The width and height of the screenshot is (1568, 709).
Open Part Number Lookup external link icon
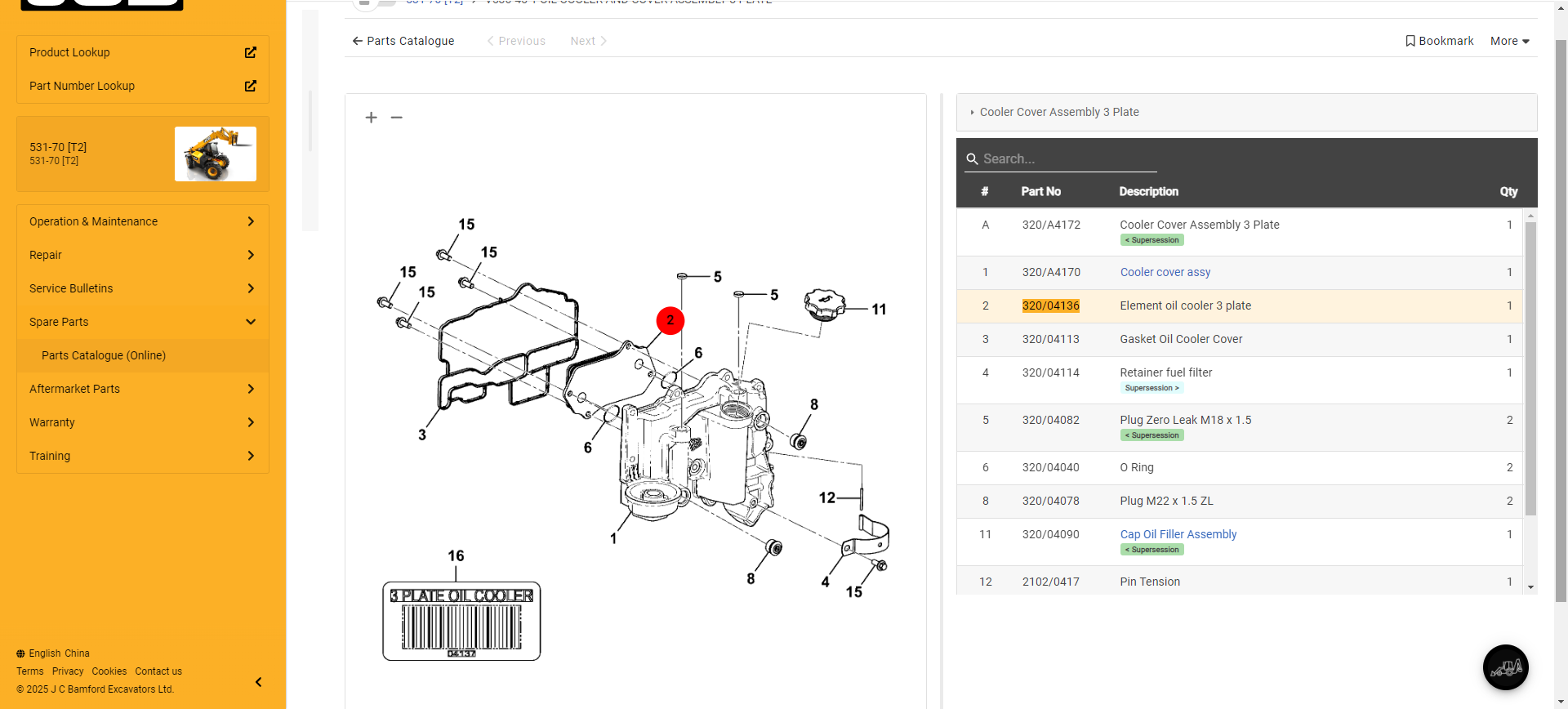[251, 86]
